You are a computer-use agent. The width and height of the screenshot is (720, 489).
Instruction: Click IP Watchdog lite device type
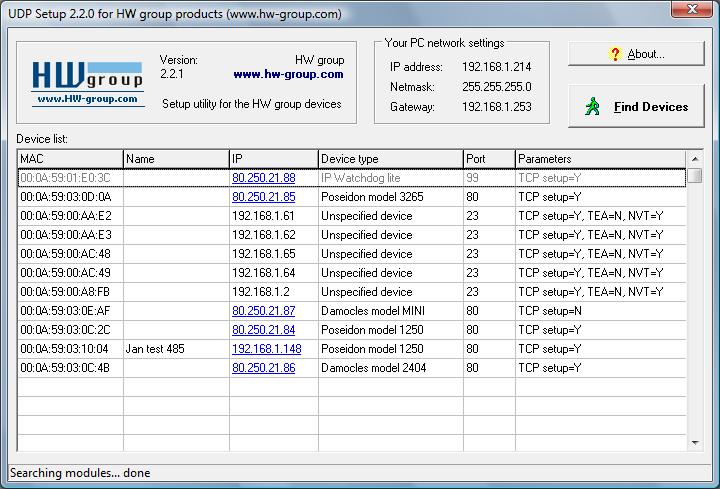[x=360, y=178]
